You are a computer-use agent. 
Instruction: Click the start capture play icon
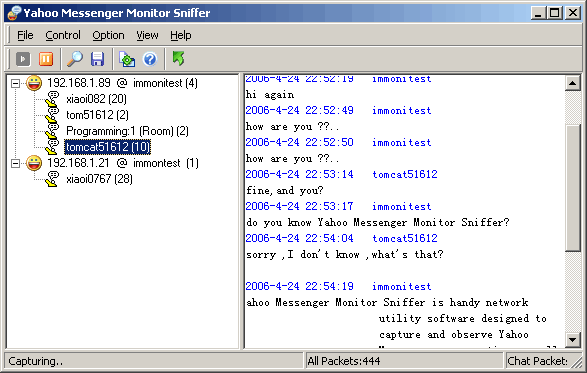tap(23, 59)
